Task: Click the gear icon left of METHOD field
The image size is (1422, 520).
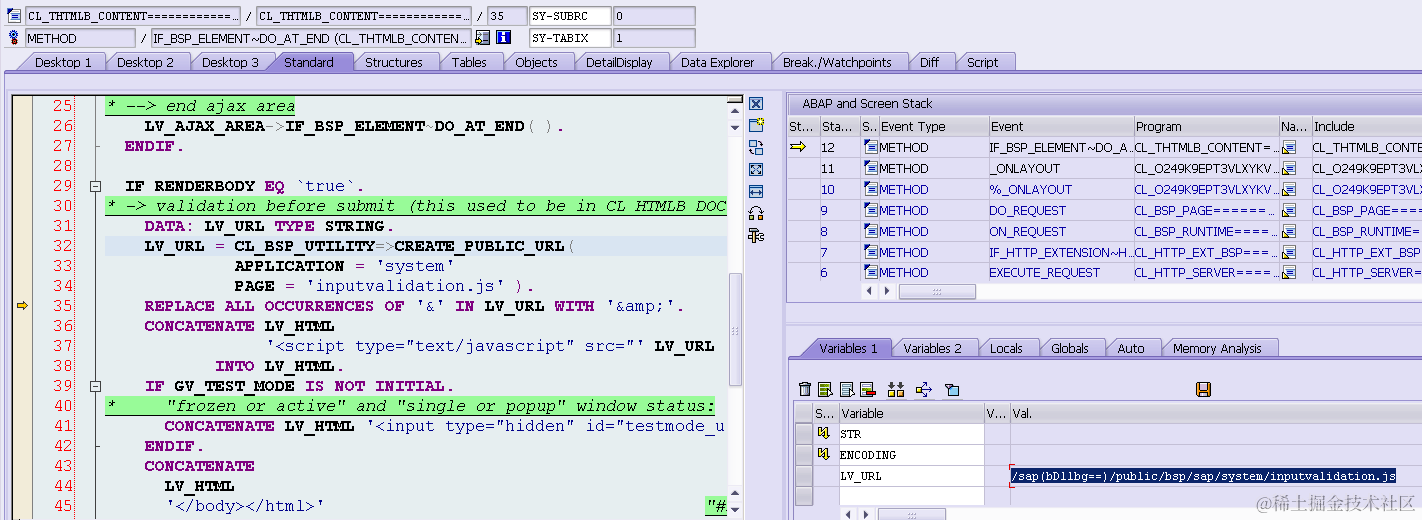Action: [14, 37]
